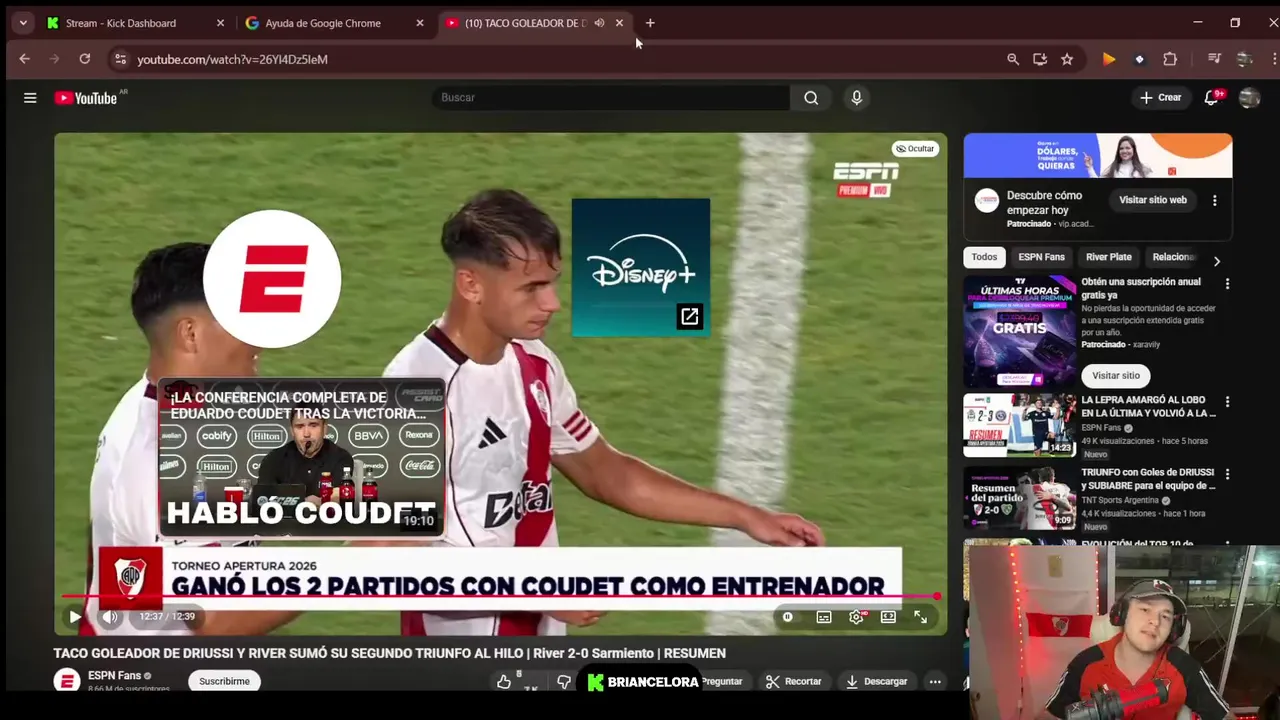Open a new browser tab
This screenshot has height=720, width=1280.
coord(650,23)
